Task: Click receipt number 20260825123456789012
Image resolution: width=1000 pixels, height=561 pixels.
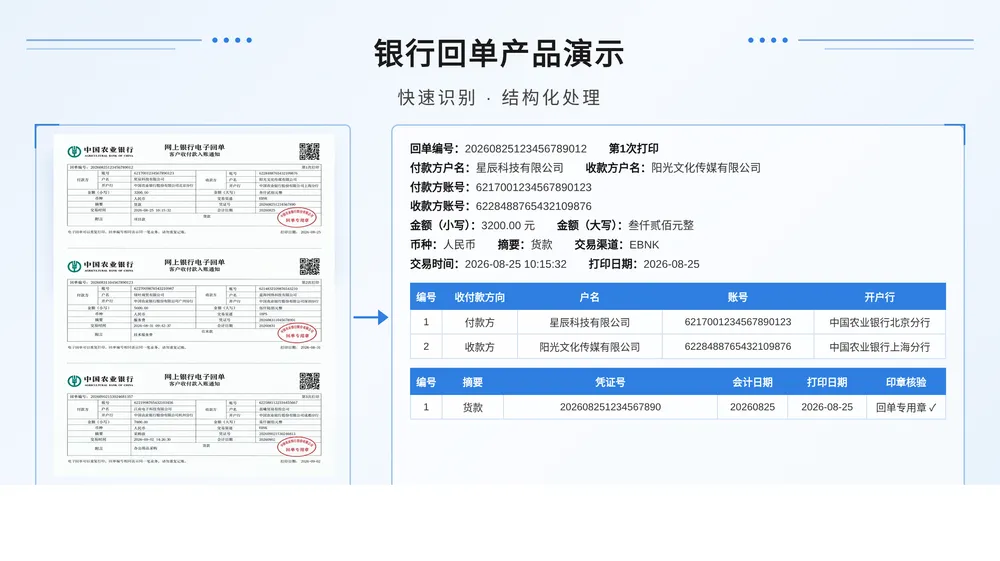Action: pyautogui.click(x=526, y=149)
